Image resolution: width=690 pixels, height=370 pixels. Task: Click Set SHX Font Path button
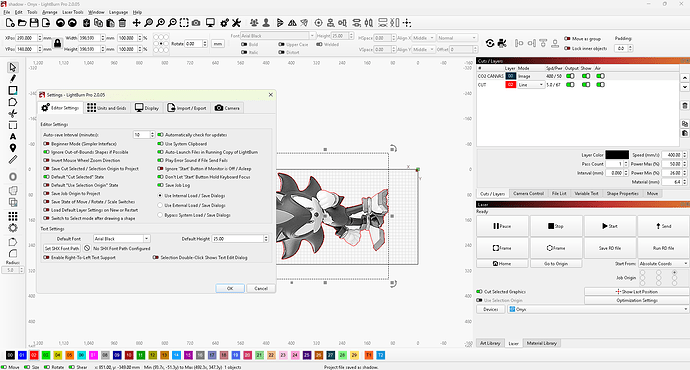[x=62, y=248]
